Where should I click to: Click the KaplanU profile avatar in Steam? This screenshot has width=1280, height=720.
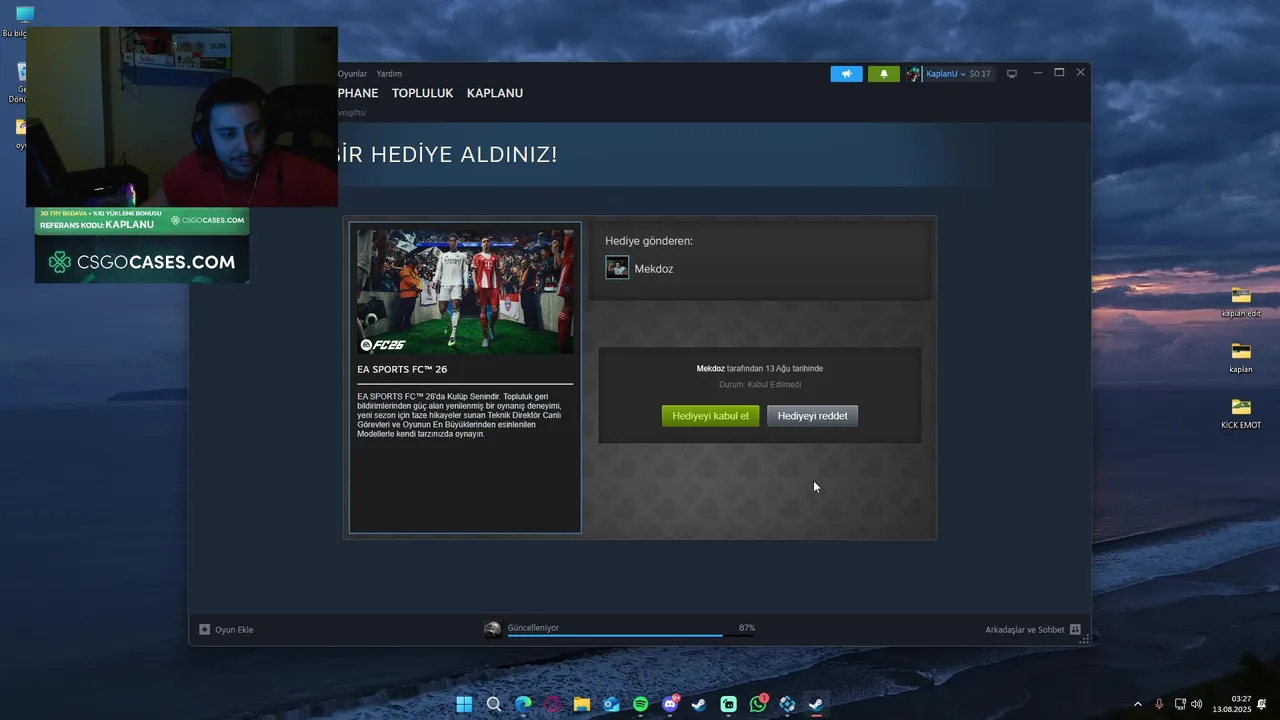coord(914,74)
